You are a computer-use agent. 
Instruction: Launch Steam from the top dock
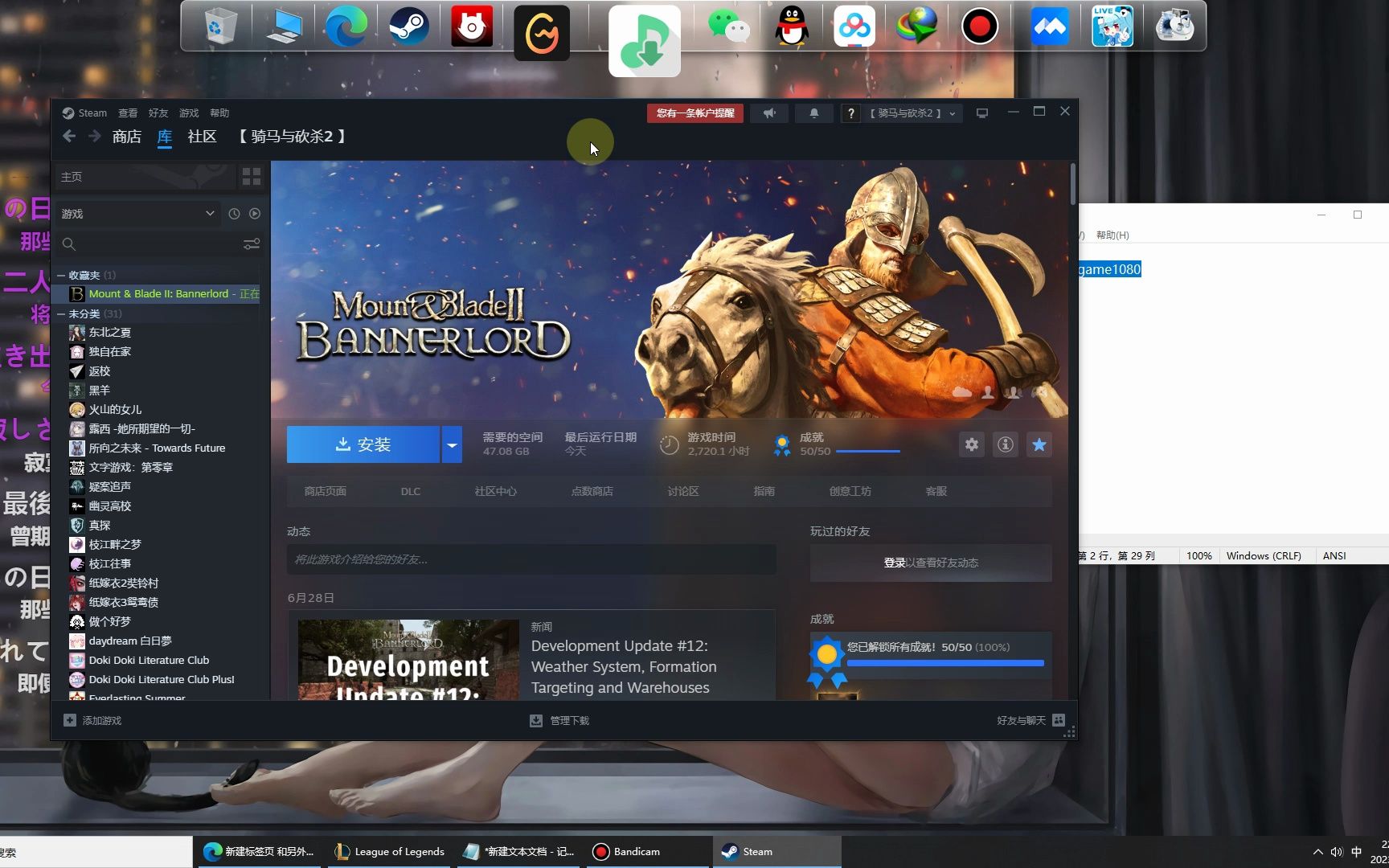click(x=408, y=27)
